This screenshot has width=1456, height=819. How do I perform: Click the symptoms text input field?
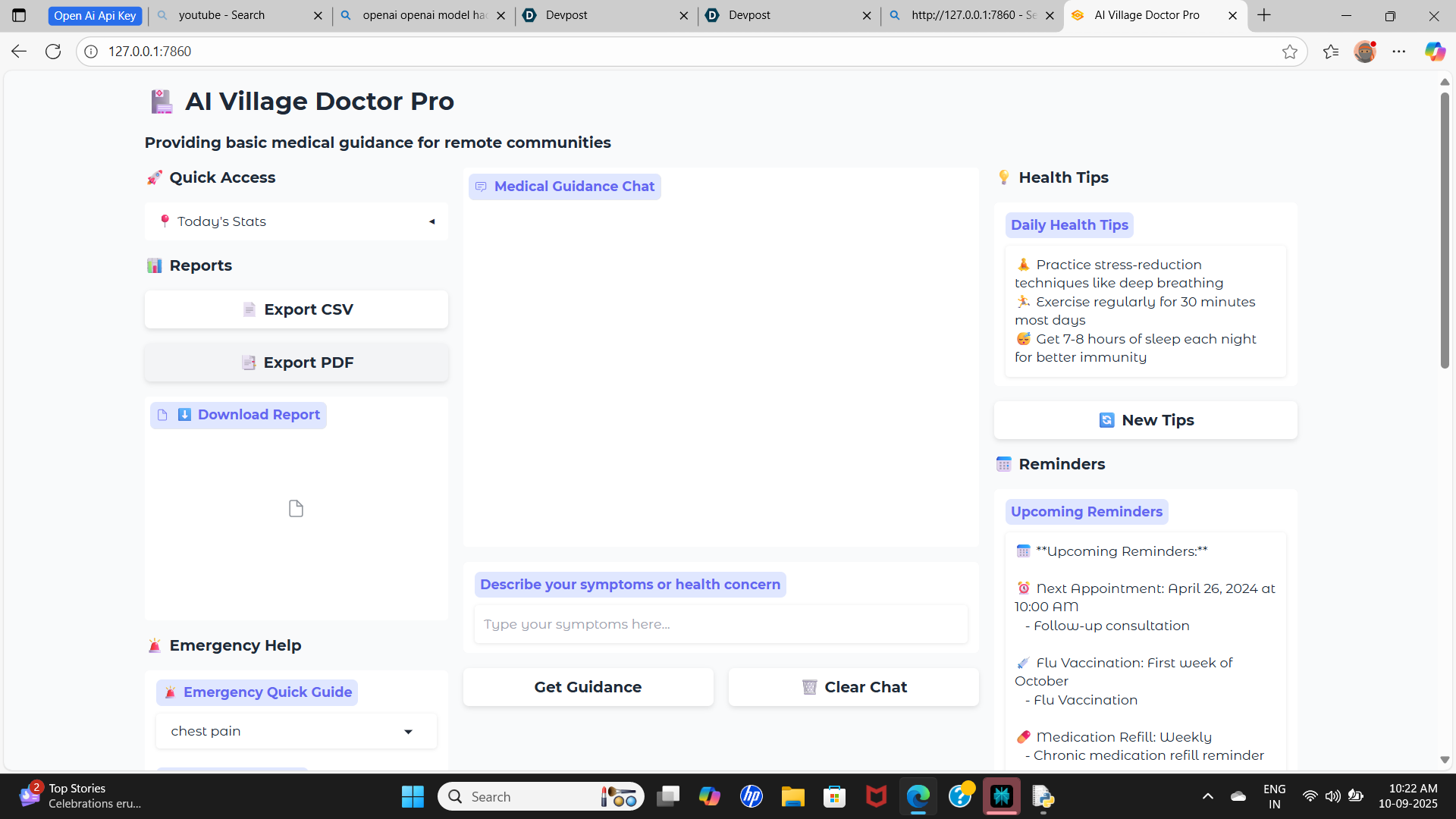click(x=720, y=624)
